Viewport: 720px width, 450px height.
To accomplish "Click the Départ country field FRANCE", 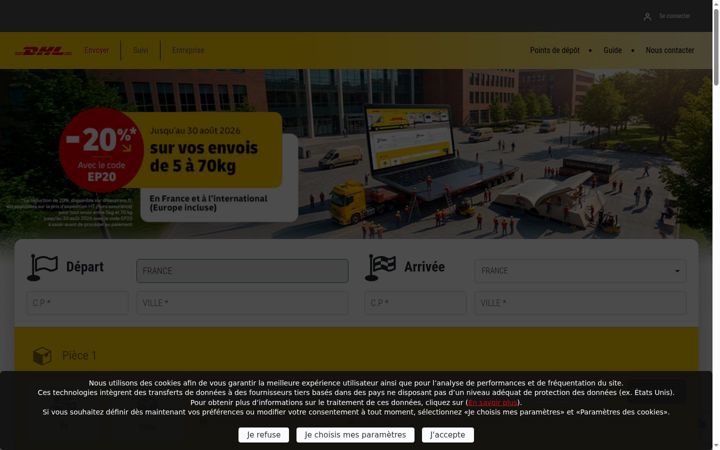I will (242, 271).
